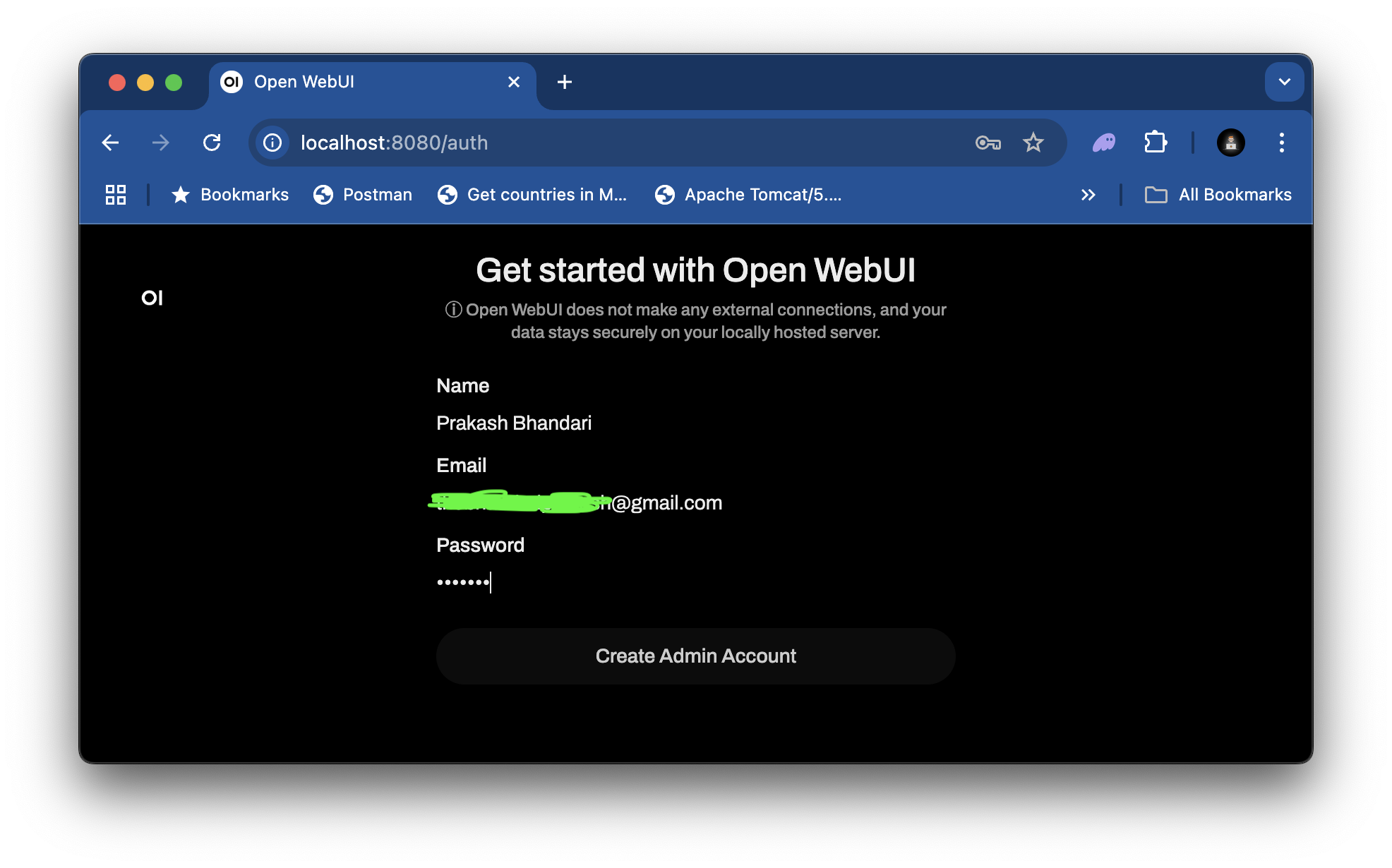
Task: Click the browser back arrow
Action: pos(110,143)
